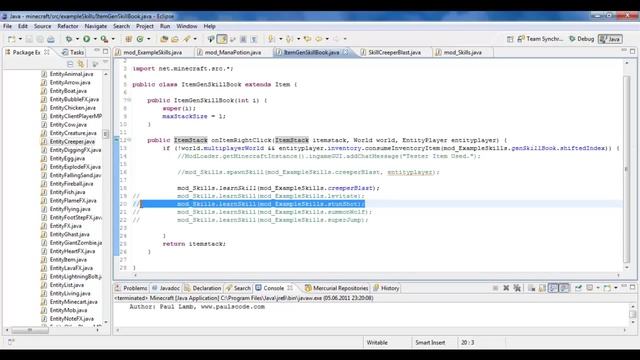Switch to mod_ManaPotion.java editor tab
The image size is (640, 360).
tap(233, 52)
